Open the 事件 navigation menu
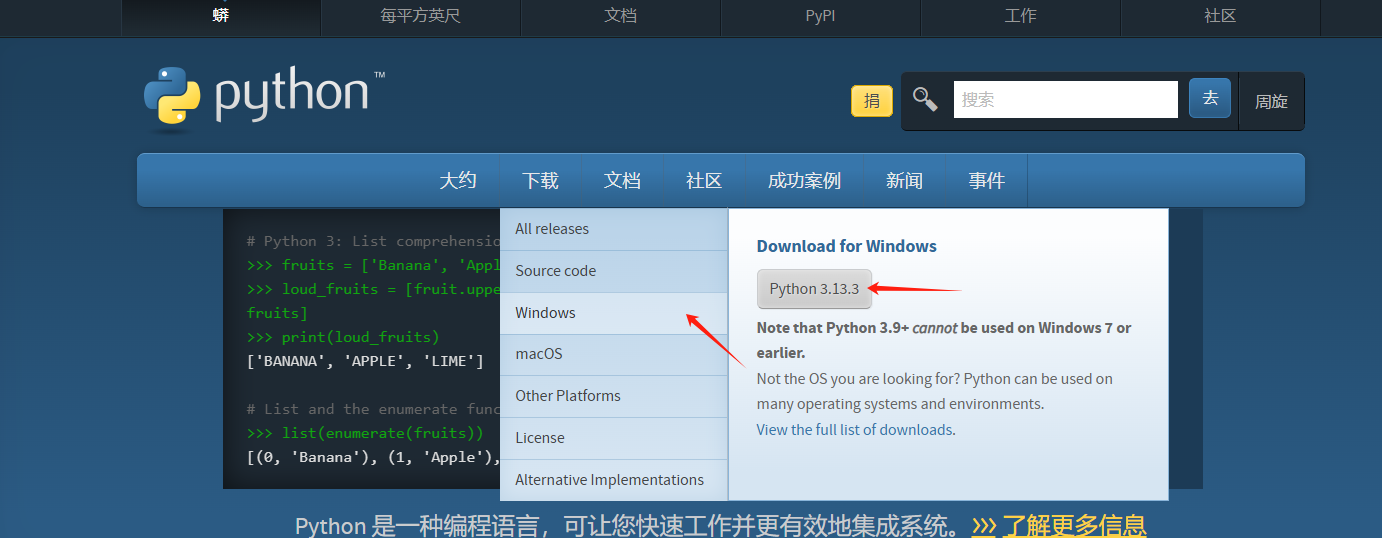Viewport: 1382px width, 538px height. click(986, 181)
